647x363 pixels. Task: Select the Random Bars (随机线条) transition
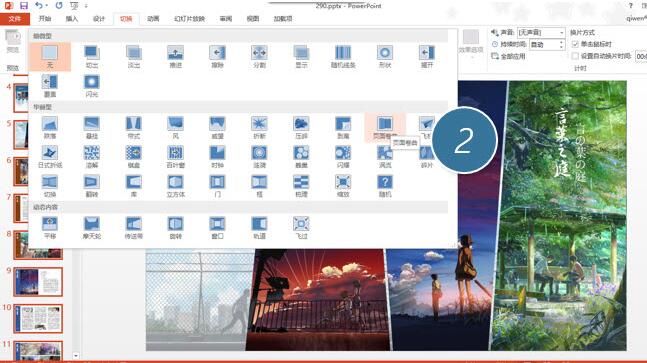coord(343,57)
